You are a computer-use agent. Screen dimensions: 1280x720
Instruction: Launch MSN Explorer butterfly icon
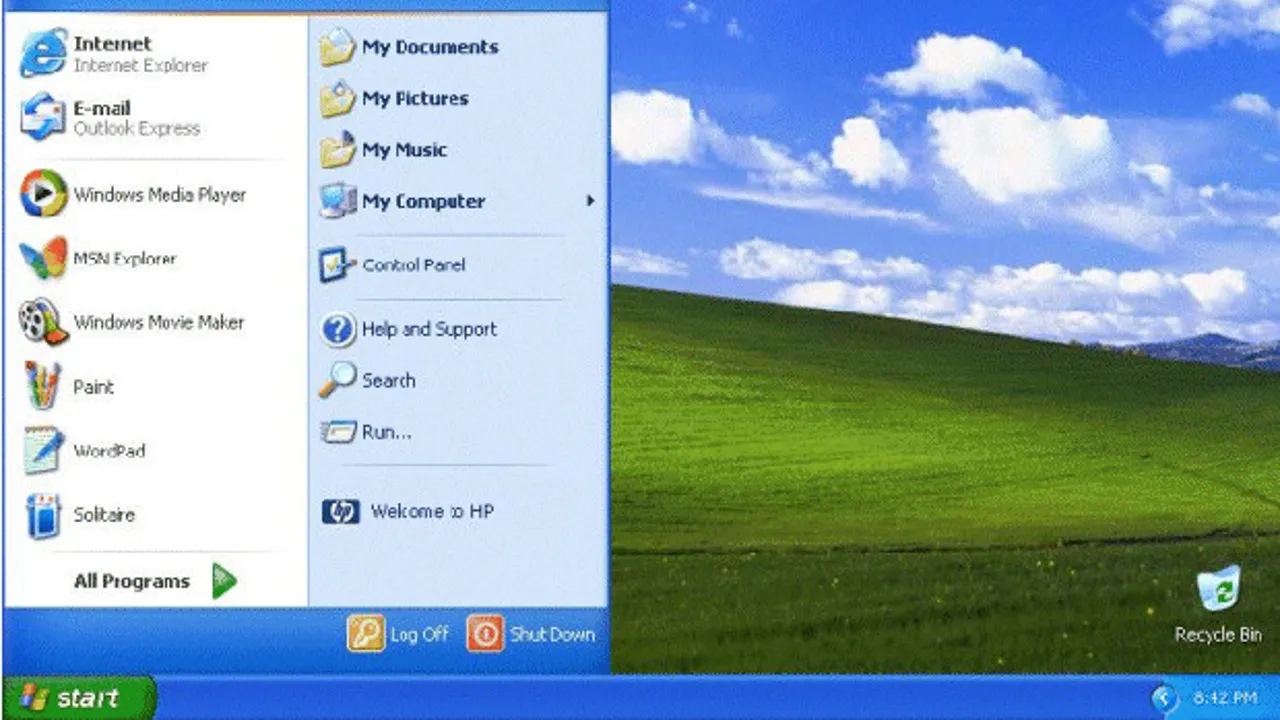tap(44, 258)
